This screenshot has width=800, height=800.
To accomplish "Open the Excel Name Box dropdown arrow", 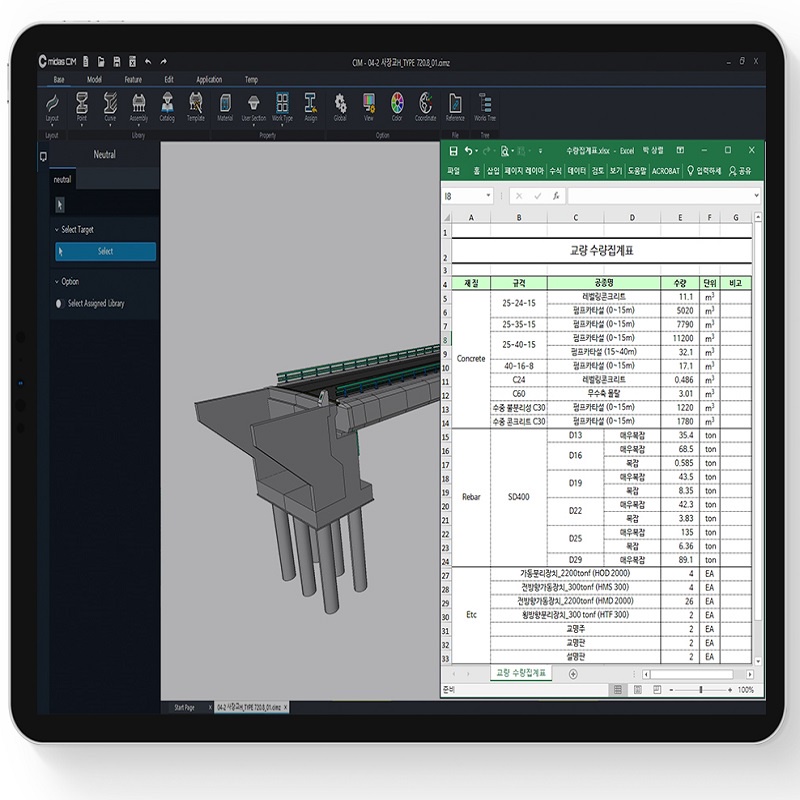I will 488,196.
